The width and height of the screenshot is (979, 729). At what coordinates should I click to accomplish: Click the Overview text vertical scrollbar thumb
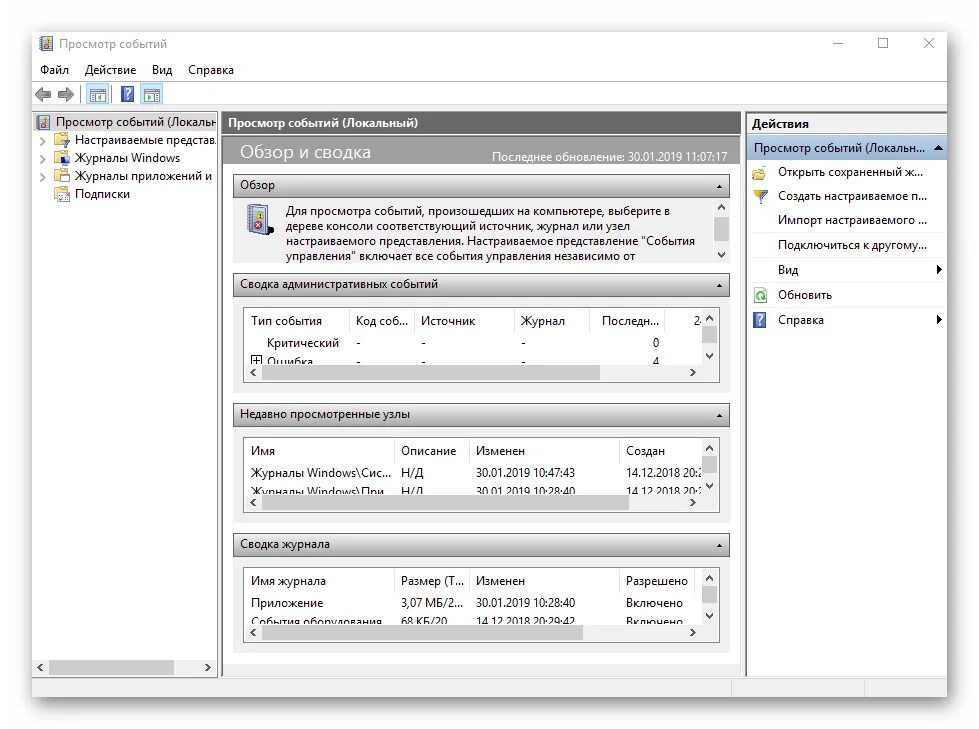pyautogui.click(x=721, y=228)
